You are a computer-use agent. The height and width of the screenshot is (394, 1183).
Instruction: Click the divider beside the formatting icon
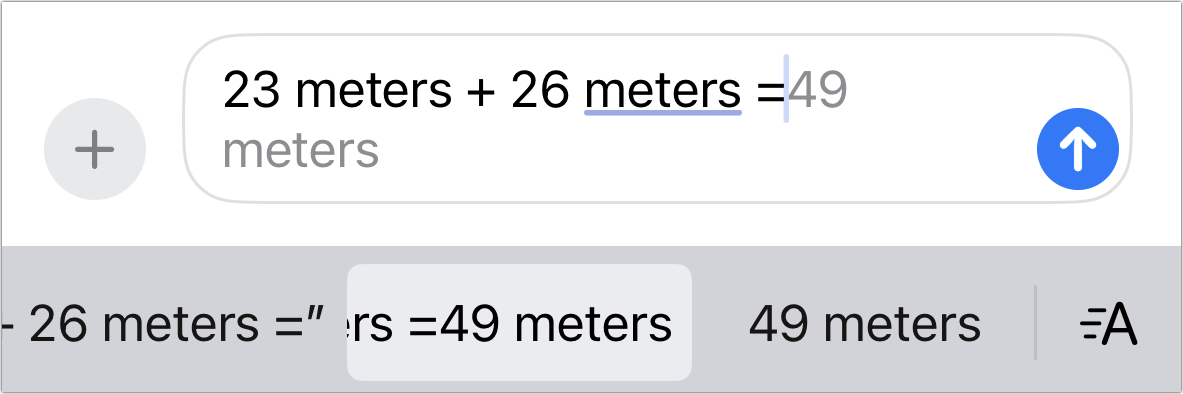(1035, 322)
